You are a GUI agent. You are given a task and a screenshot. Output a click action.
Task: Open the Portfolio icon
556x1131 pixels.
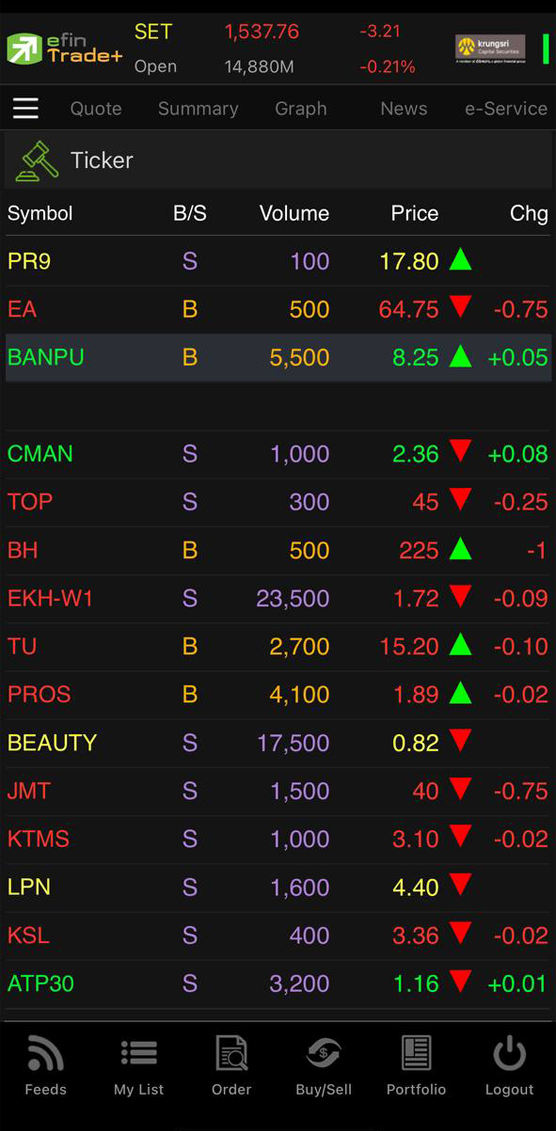[x=416, y=1053]
